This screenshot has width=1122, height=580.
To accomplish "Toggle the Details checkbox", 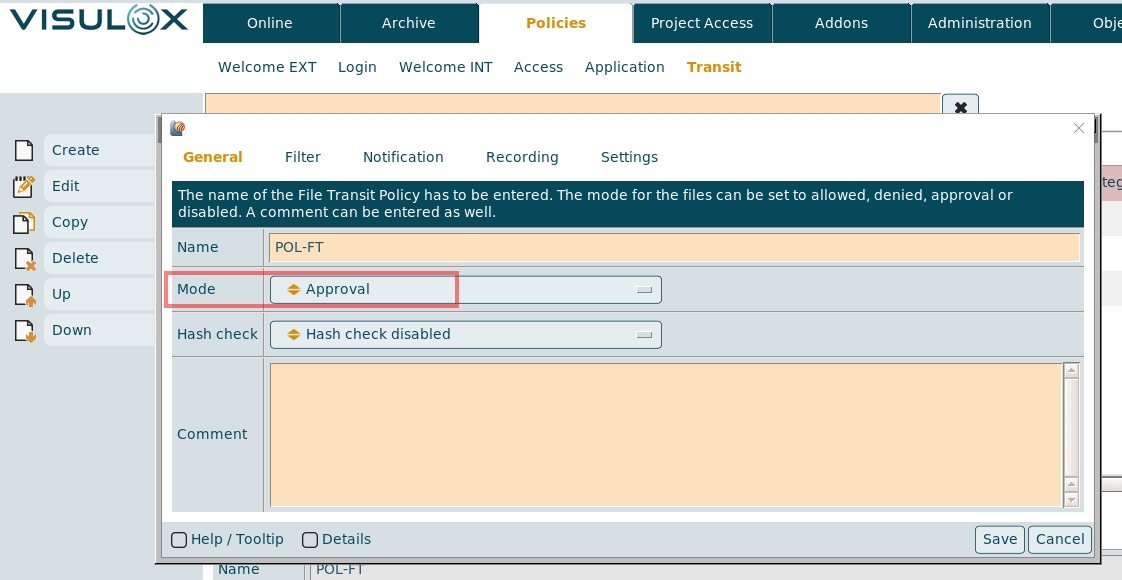I will [x=310, y=540].
